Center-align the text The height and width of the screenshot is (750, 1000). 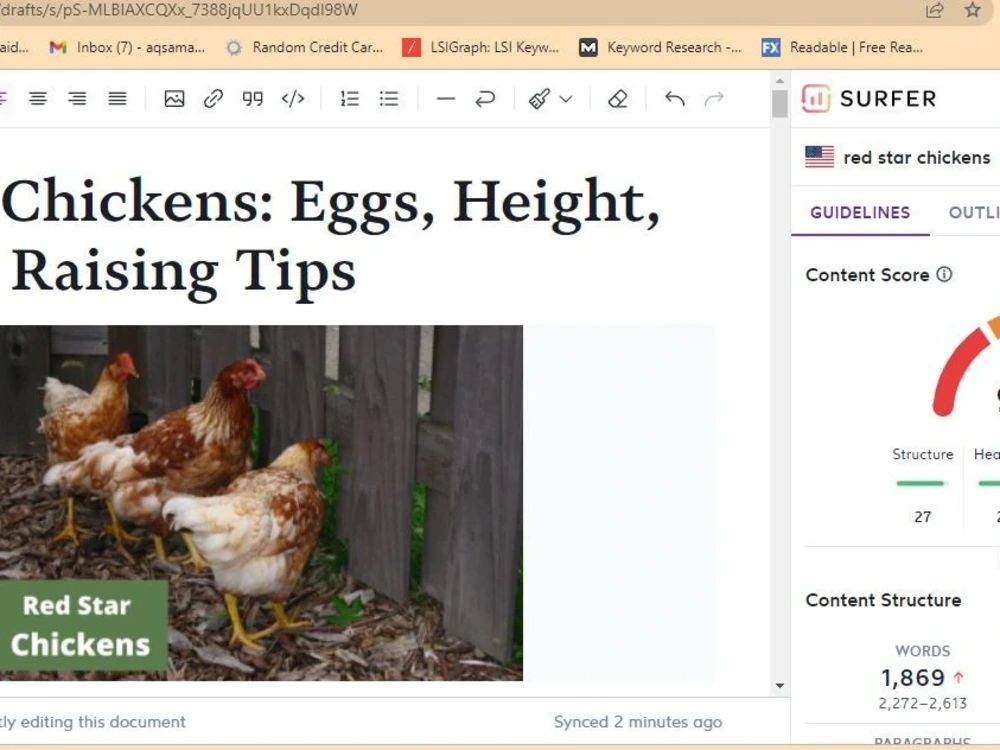coord(38,99)
